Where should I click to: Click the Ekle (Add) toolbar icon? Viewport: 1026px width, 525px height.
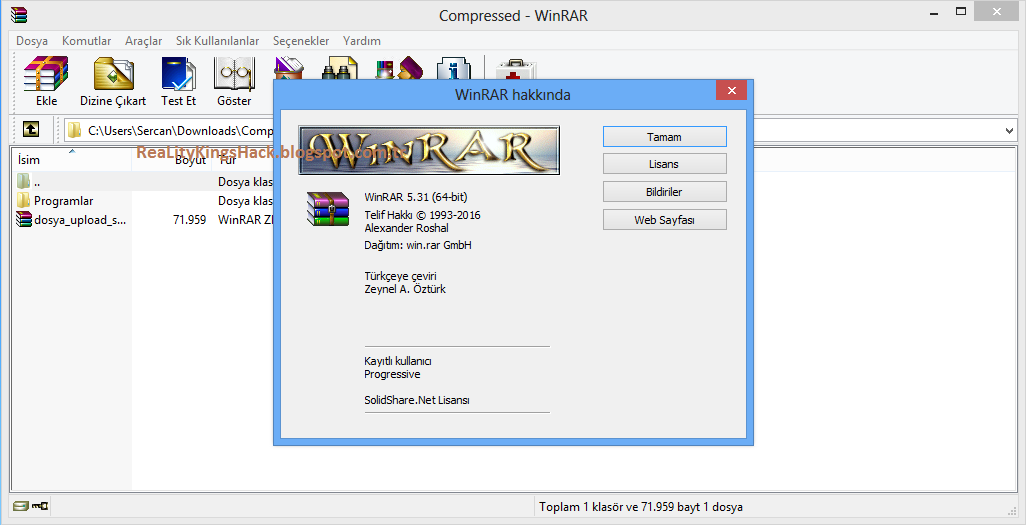(46, 74)
